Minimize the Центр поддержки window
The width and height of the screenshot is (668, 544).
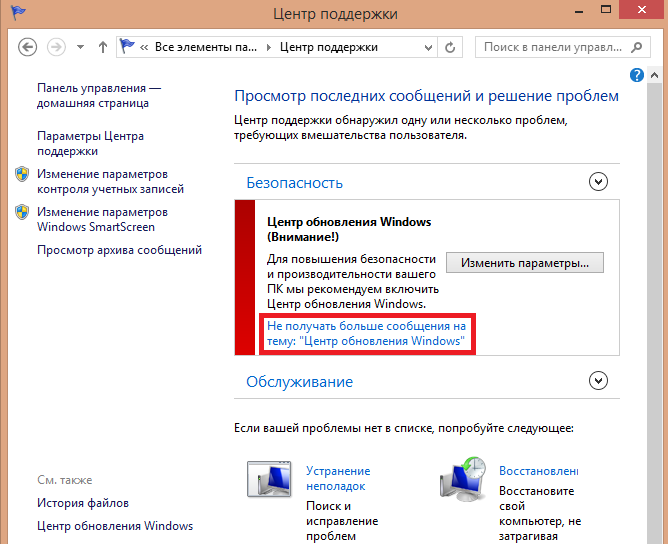point(579,10)
